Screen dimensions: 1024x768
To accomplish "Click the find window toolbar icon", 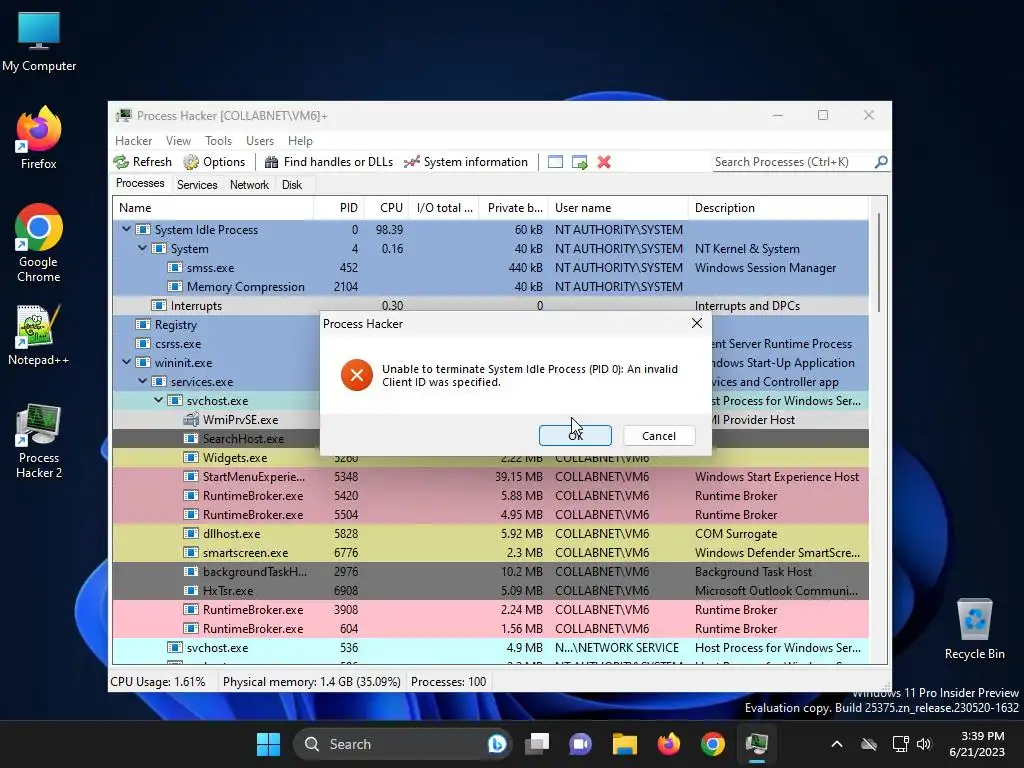I will [x=555, y=162].
